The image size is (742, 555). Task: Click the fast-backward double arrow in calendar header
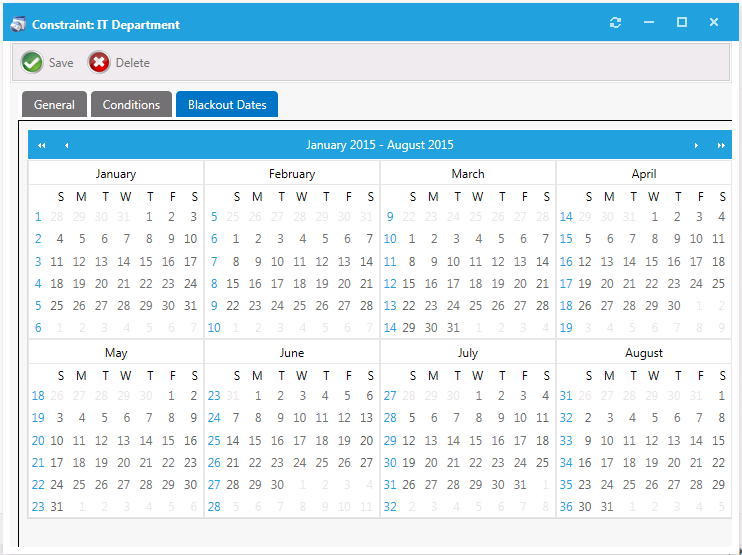tap(42, 145)
